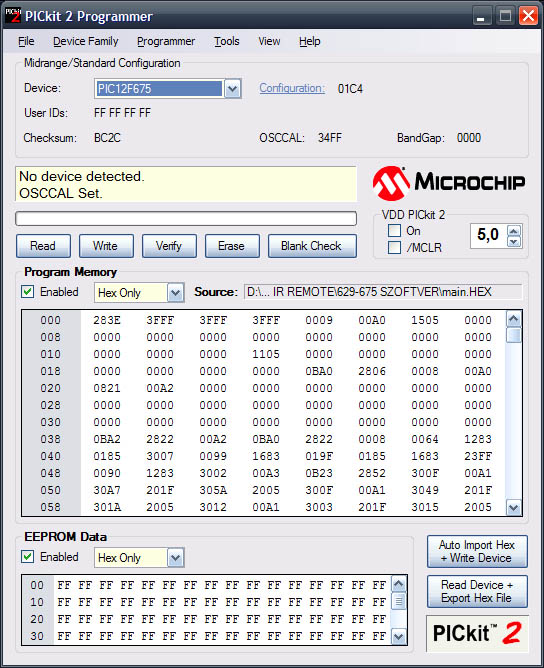Toggle EEPROM Data Enabled checkbox
544x668 pixels.
[x=28, y=557]
